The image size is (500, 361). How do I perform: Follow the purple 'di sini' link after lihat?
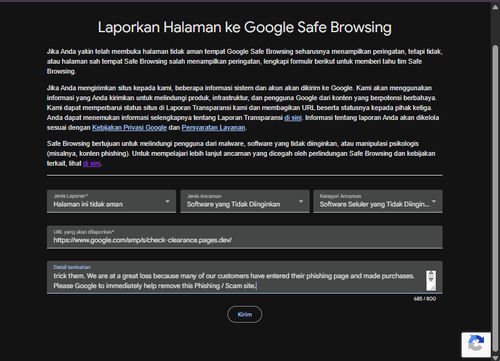pos(92,163)
